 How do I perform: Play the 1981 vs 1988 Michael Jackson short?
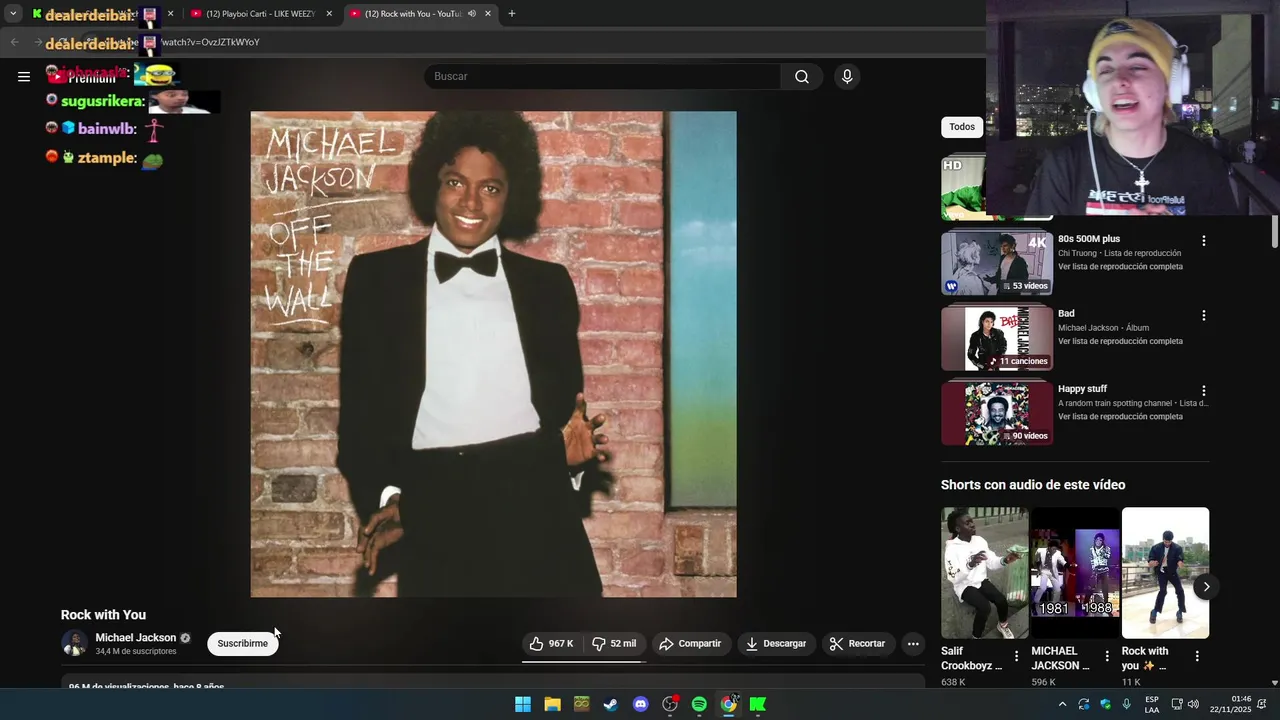click(1075, 573)
